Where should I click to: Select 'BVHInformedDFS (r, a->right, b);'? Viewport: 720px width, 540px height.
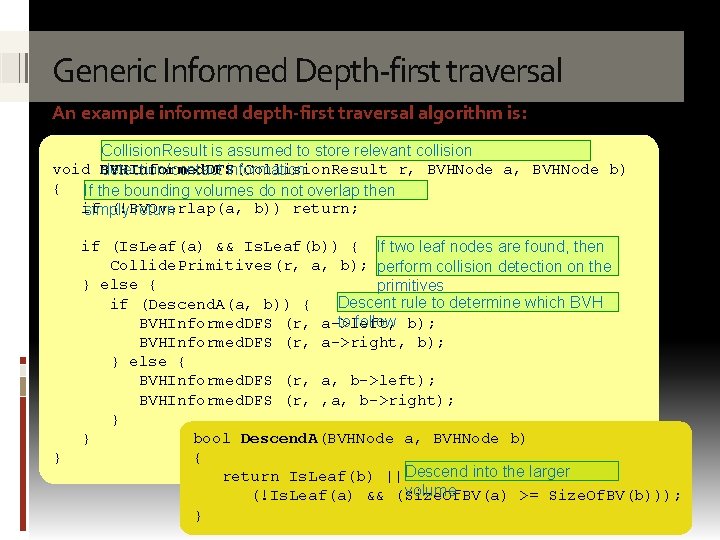coord(292,343)
